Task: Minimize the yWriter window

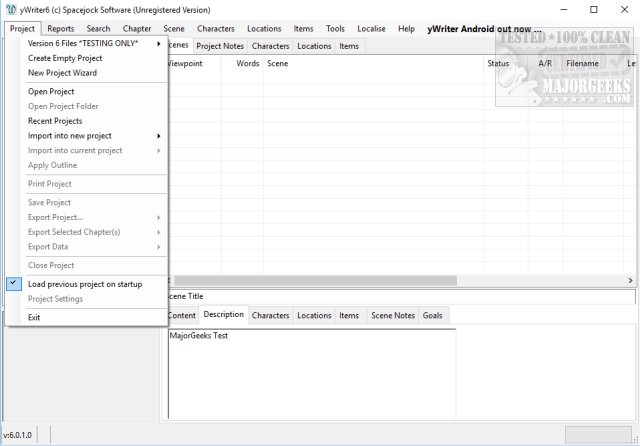Action: [564, 10]
